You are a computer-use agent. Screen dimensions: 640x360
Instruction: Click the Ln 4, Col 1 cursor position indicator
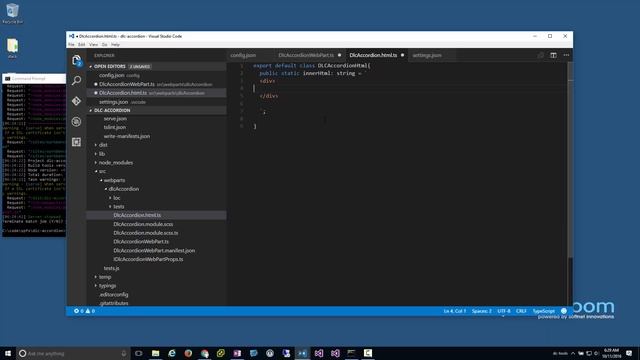tap(455, 311)
